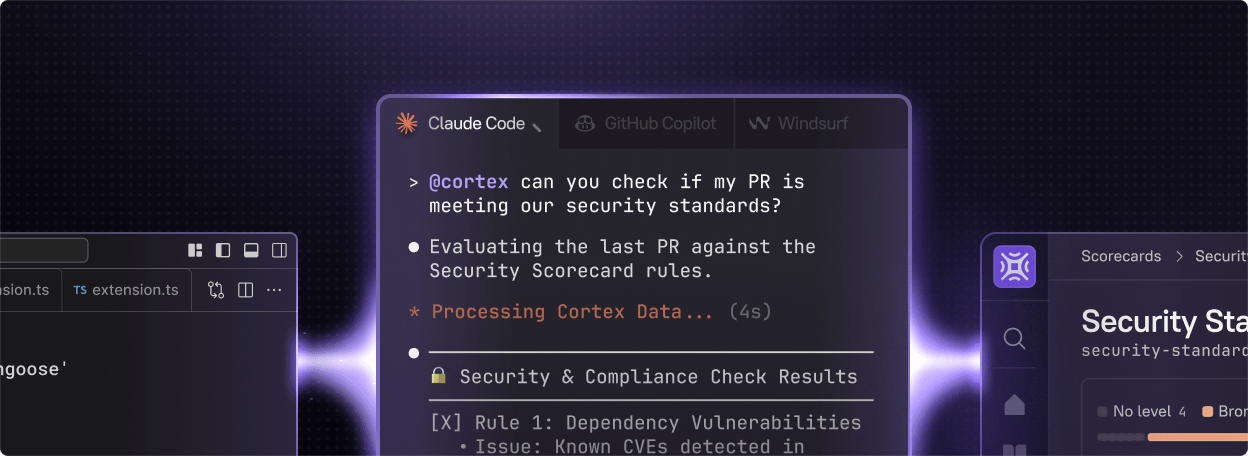Open search from the Cortex sidebar
This screenshot has width=1248, height=456.
coord(1014,339)
